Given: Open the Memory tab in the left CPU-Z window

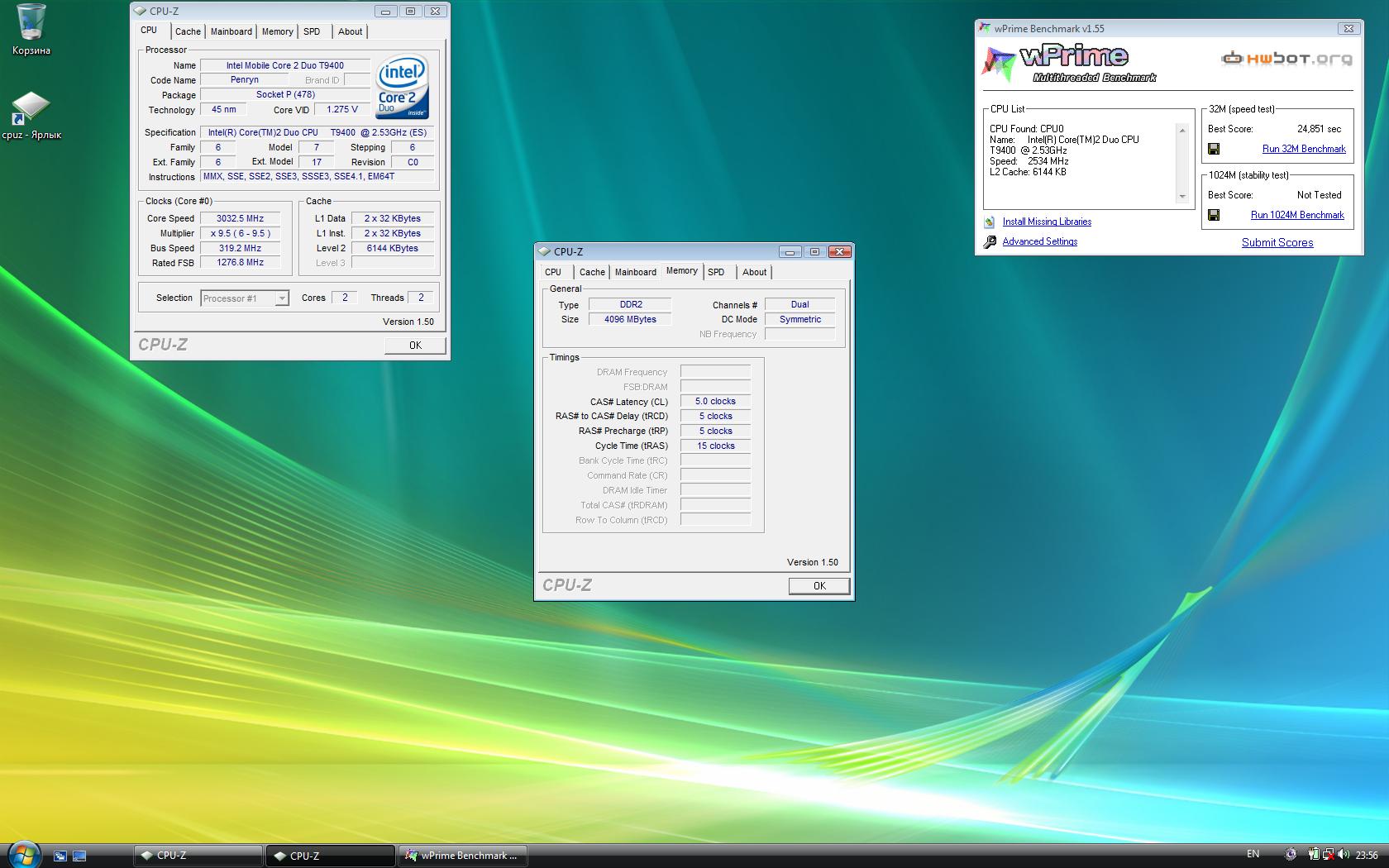Looking at the screenshot, I should (278, 31).
